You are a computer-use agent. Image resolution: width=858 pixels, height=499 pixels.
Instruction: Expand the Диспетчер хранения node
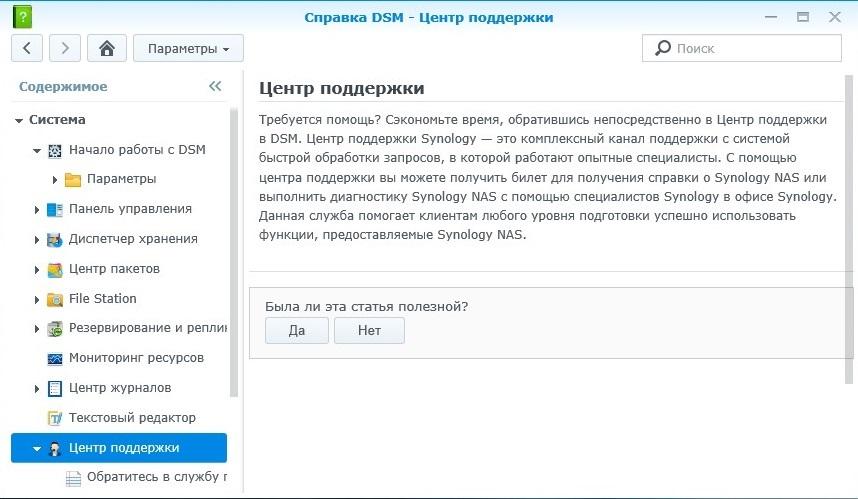click(x=37, y=240)
